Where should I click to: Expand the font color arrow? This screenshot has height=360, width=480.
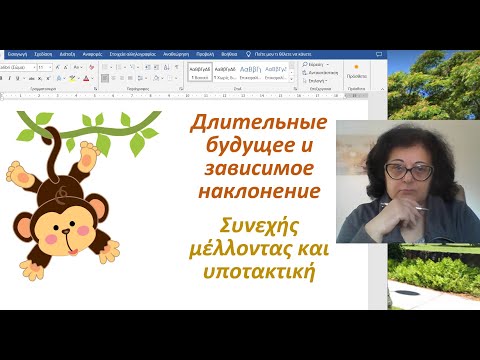click(x=92, y=78)
